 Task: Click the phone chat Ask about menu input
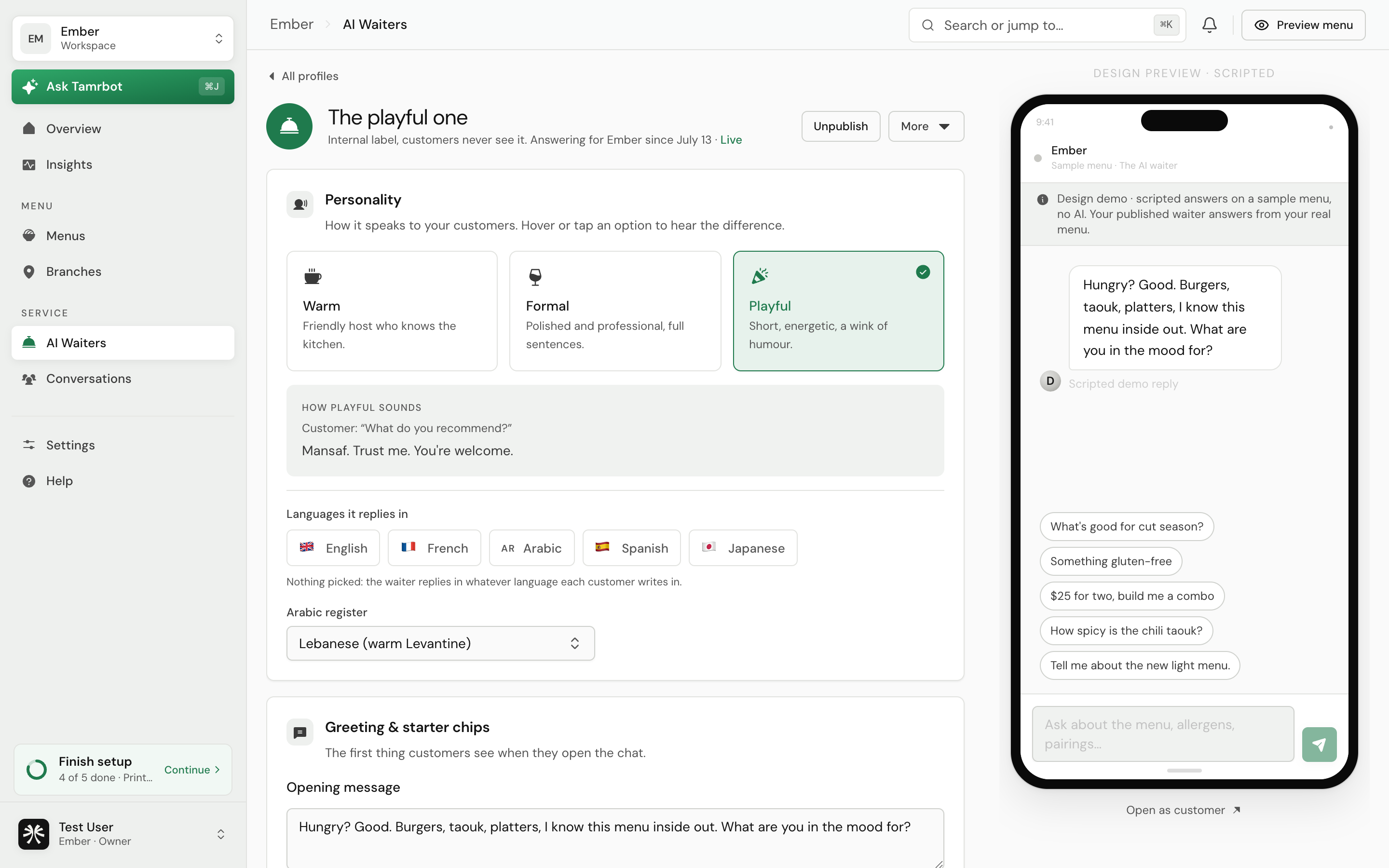pos(1162,733)
